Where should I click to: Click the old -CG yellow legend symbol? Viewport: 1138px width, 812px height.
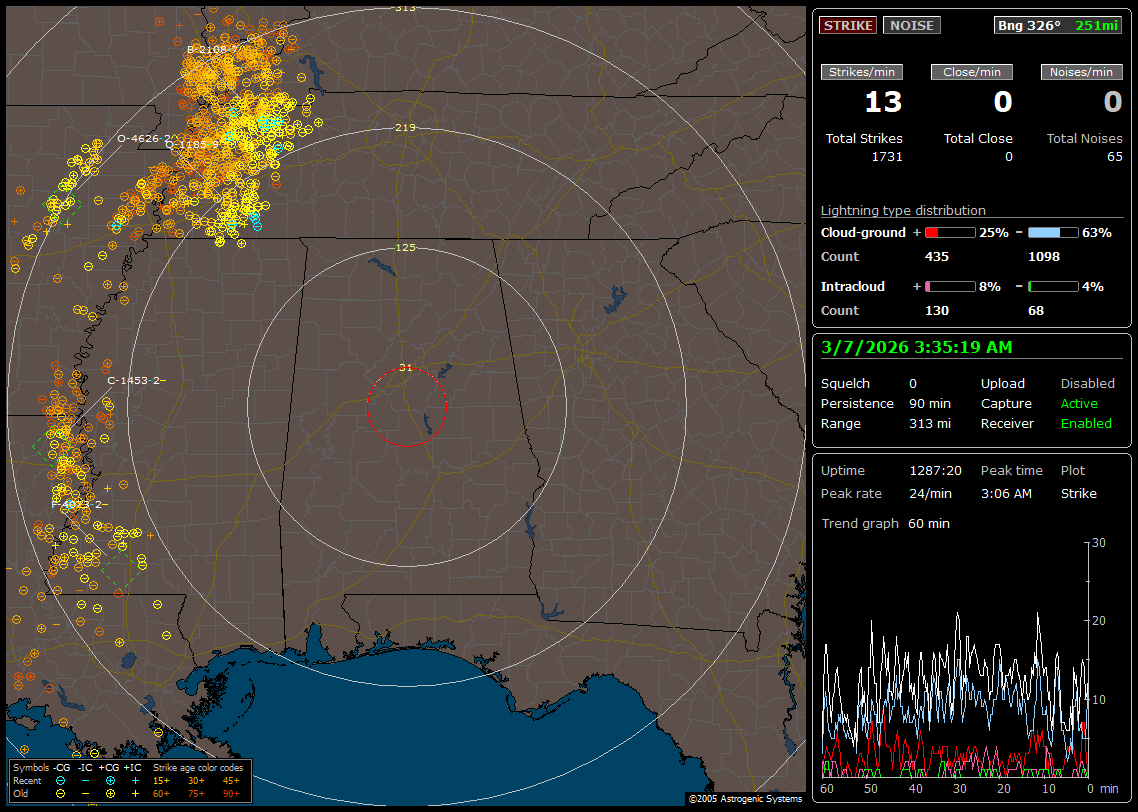tap(61, 793)
